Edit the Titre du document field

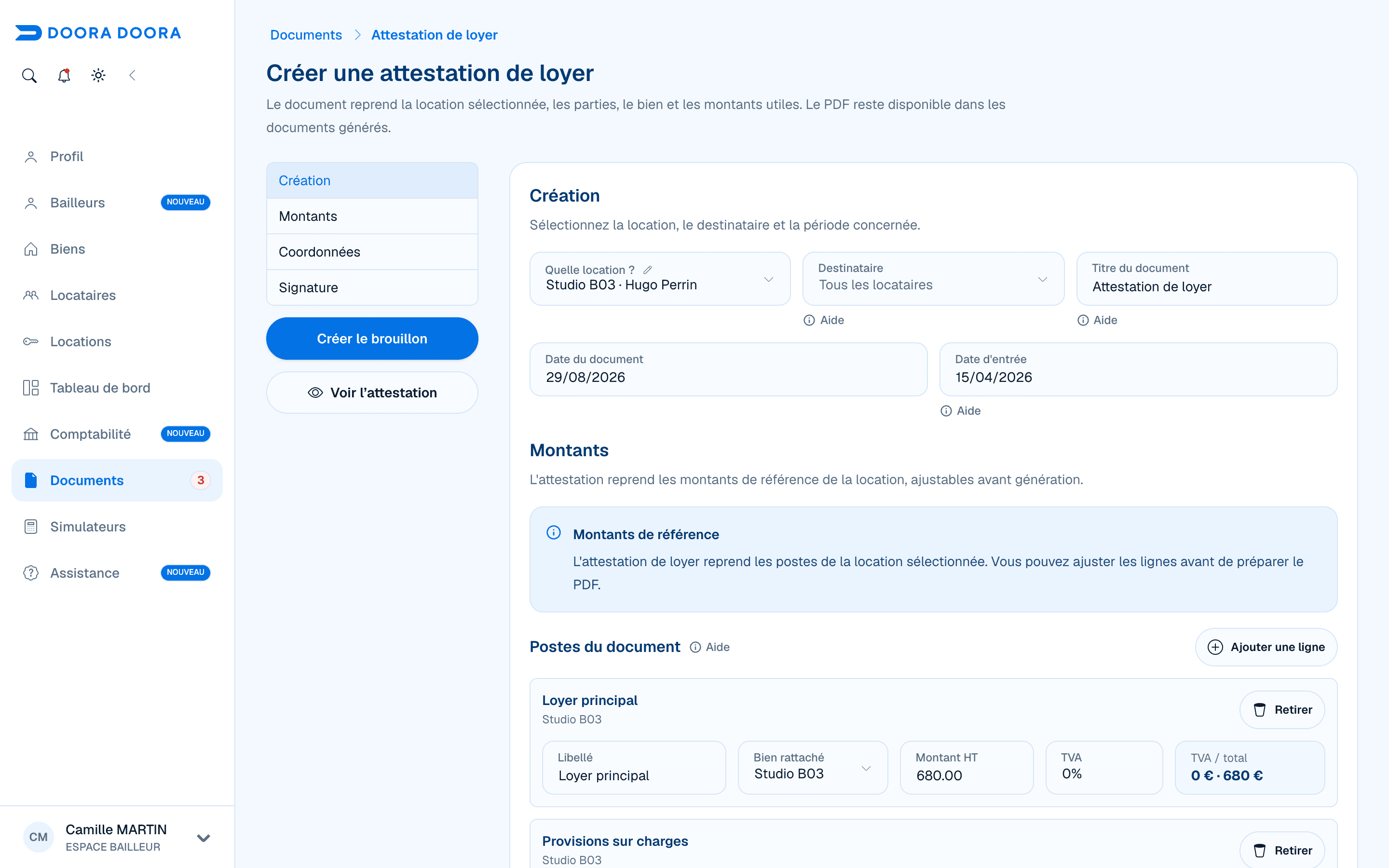[x=1207, y=279]
